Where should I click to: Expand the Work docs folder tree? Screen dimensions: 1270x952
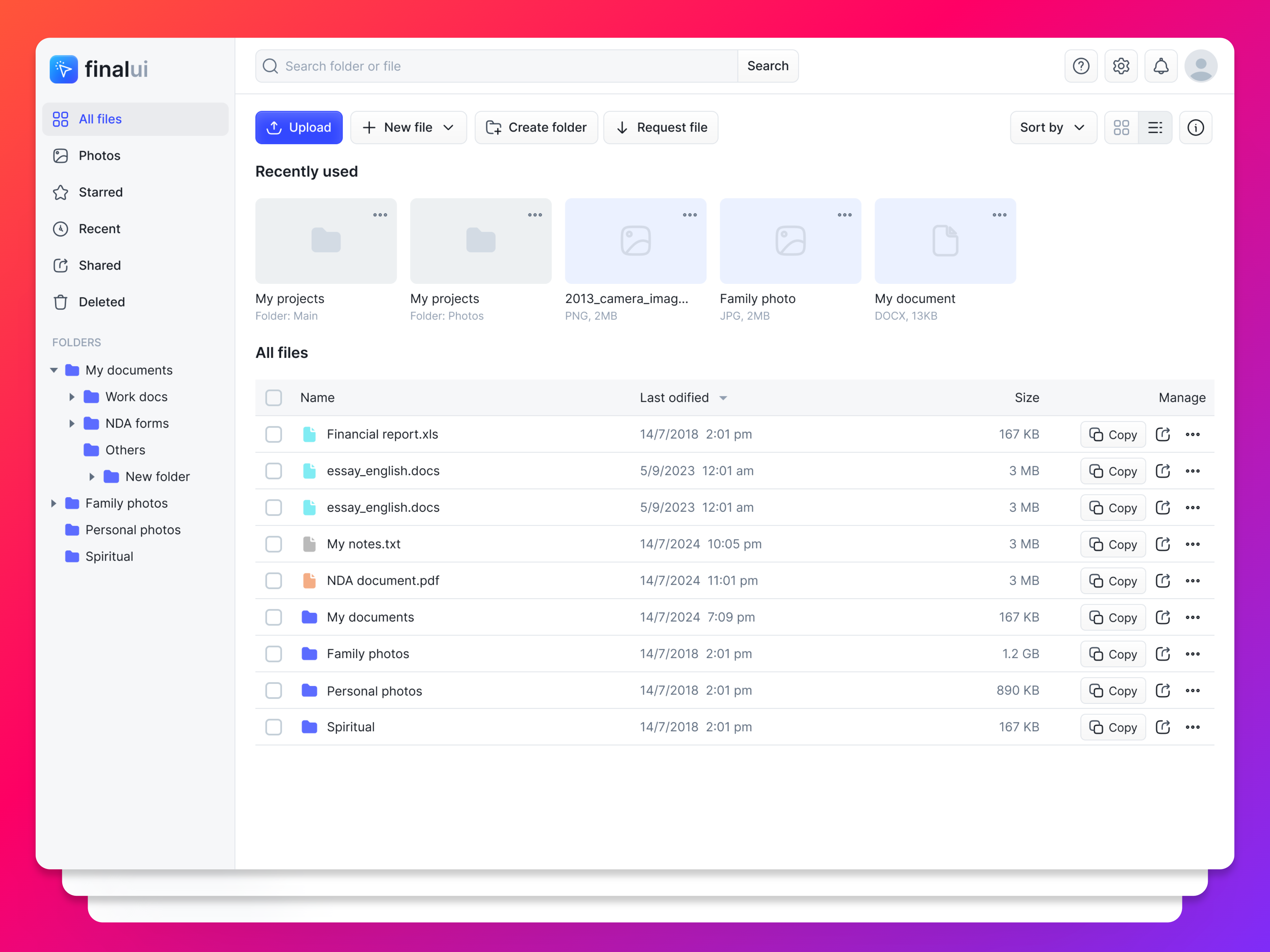pos(72,397)
